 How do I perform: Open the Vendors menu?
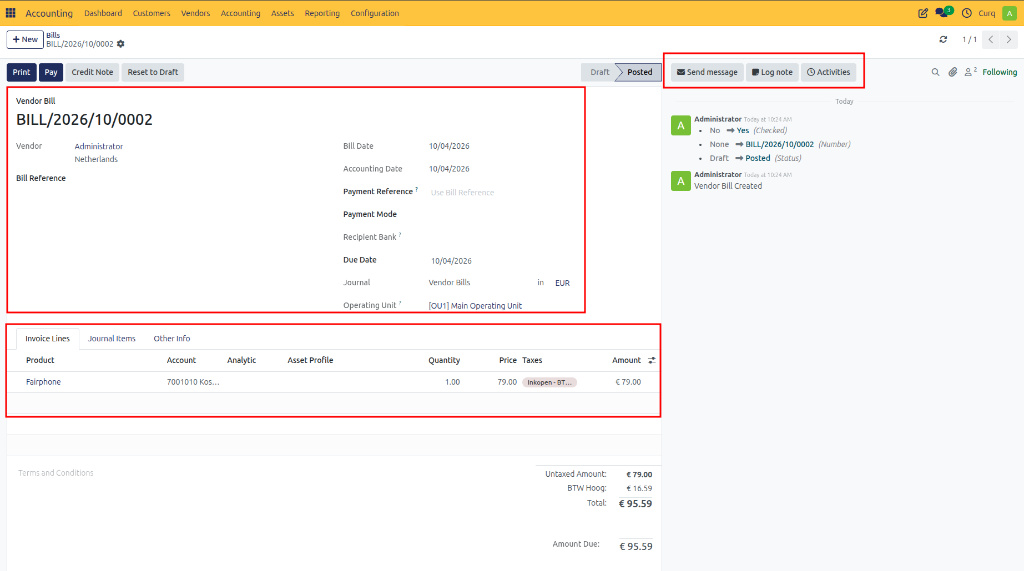pos(195,13)
